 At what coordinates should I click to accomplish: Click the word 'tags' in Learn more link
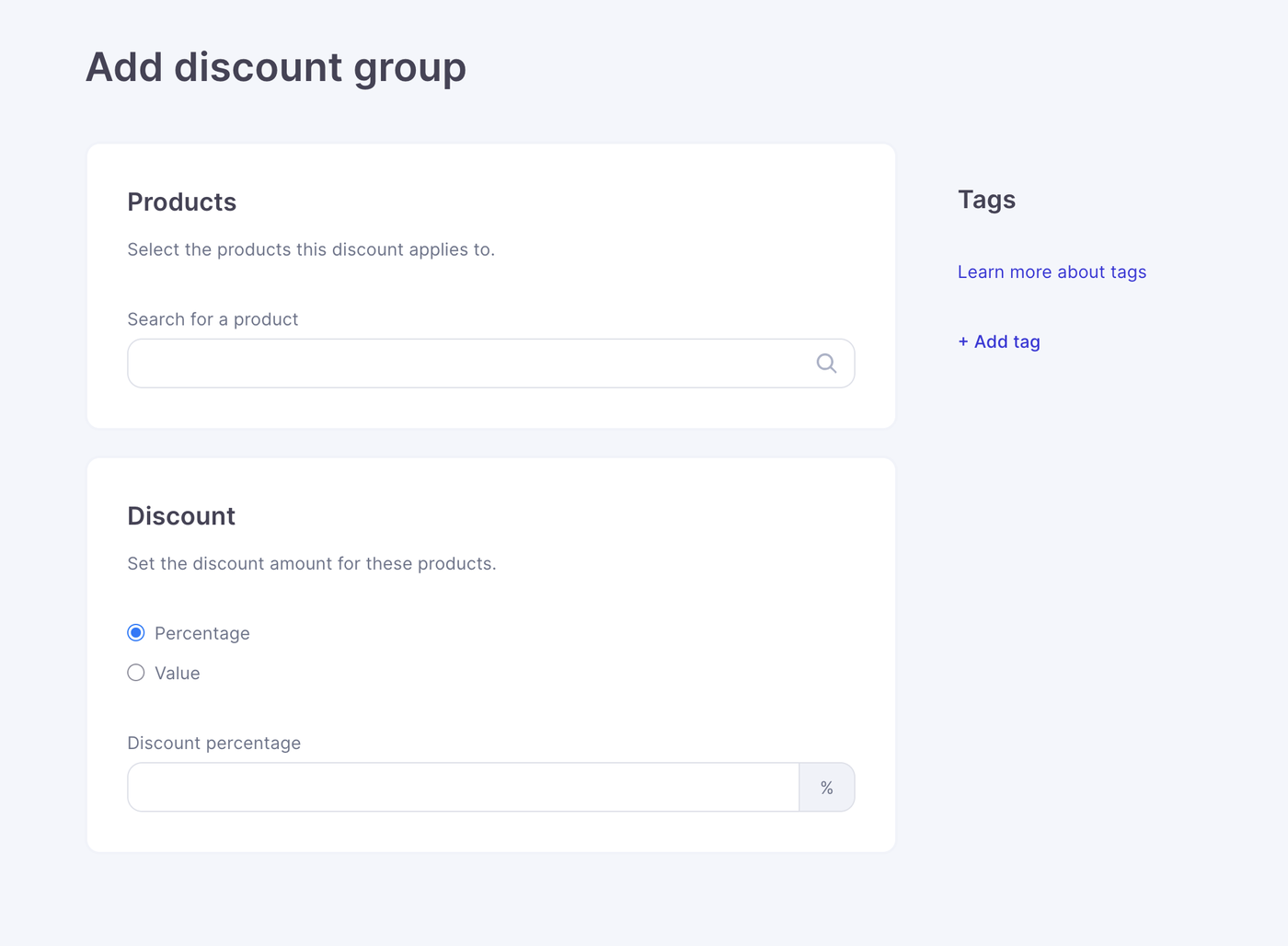point(1128,272)
